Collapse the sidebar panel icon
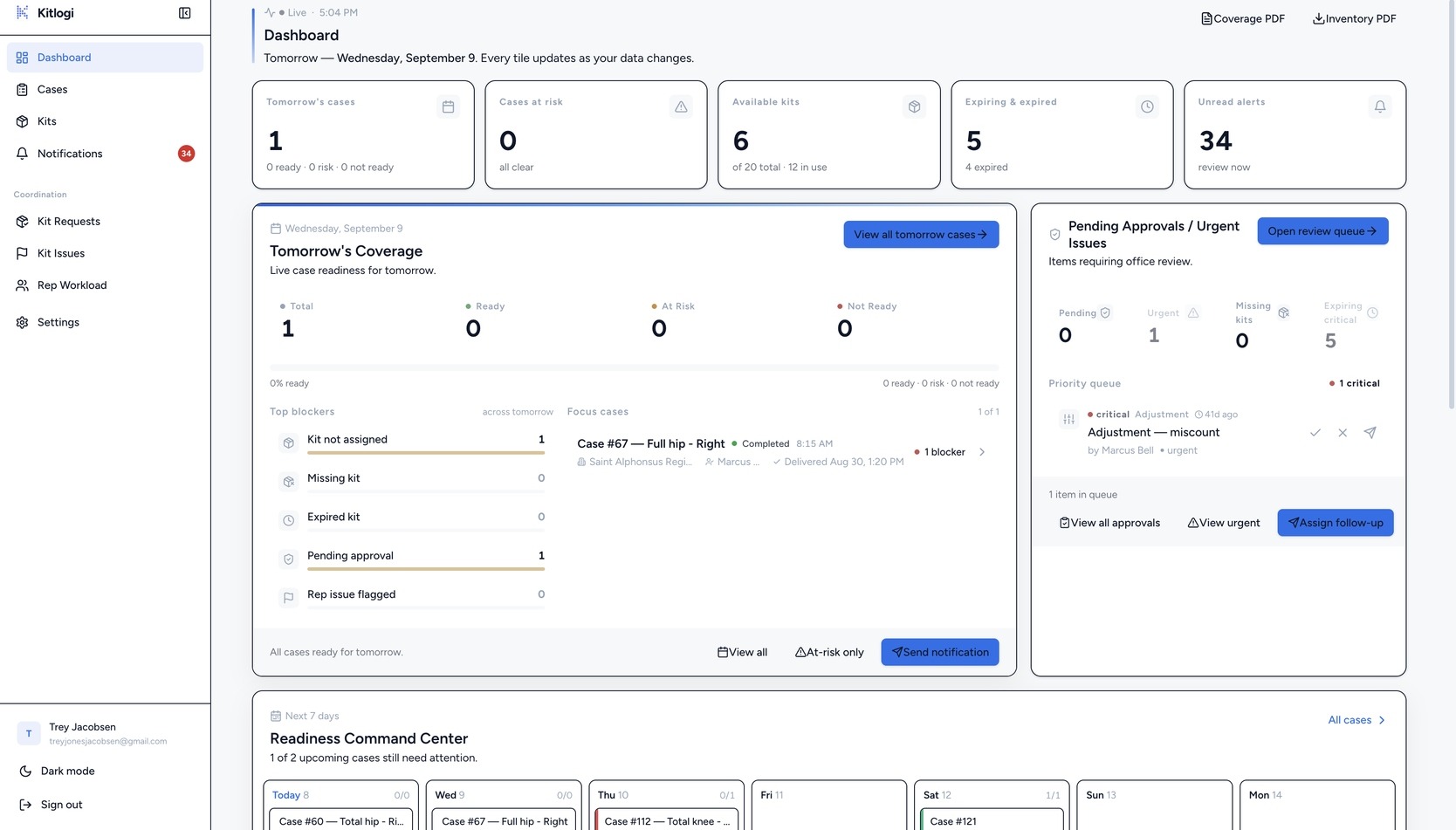The height and width of the screenshot is (830, 1456). (x=185, y=13)
